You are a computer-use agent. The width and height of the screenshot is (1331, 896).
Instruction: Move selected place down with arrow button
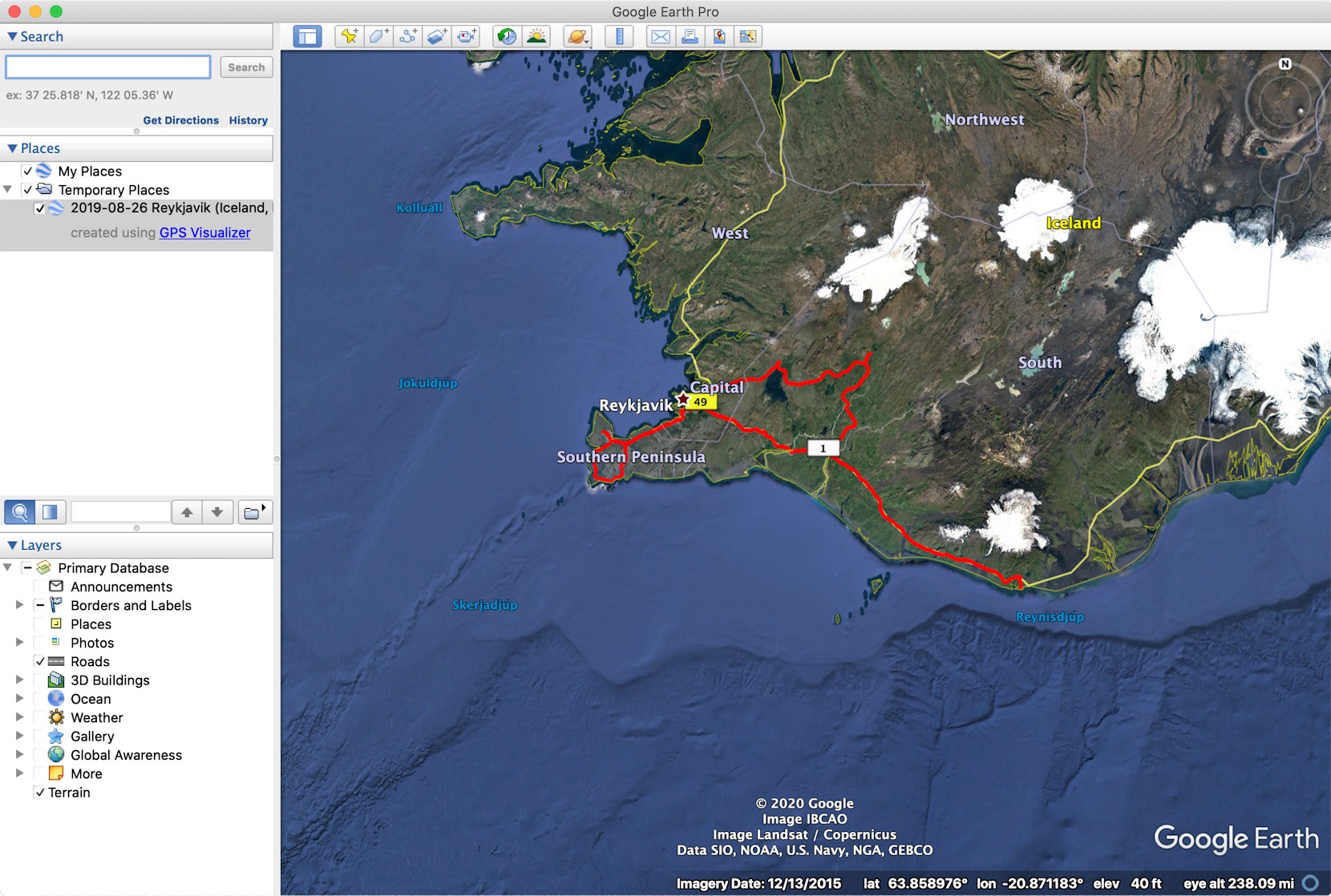click(x=217, y=512)
